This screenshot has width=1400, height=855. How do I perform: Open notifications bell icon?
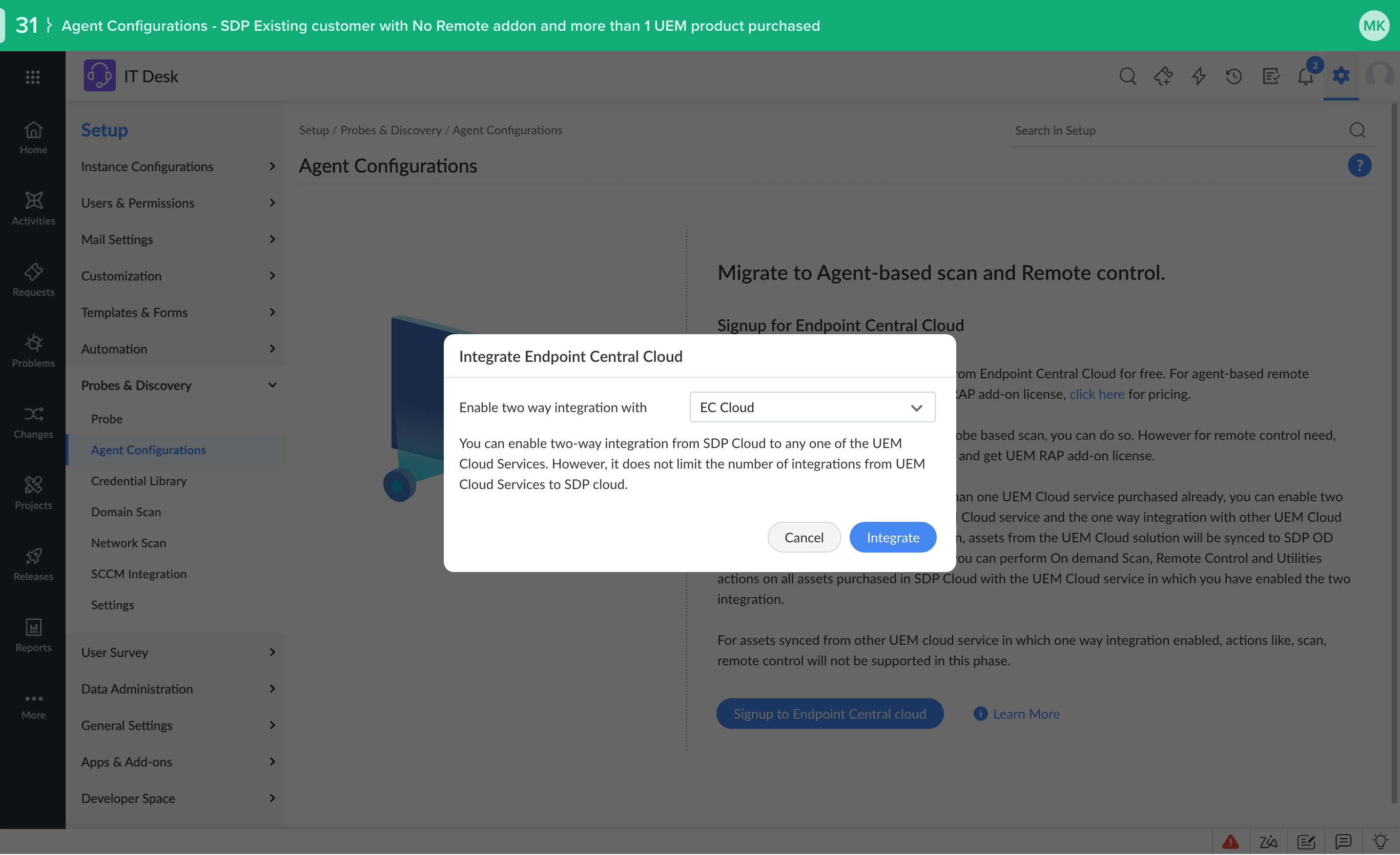coord(1306,76)
